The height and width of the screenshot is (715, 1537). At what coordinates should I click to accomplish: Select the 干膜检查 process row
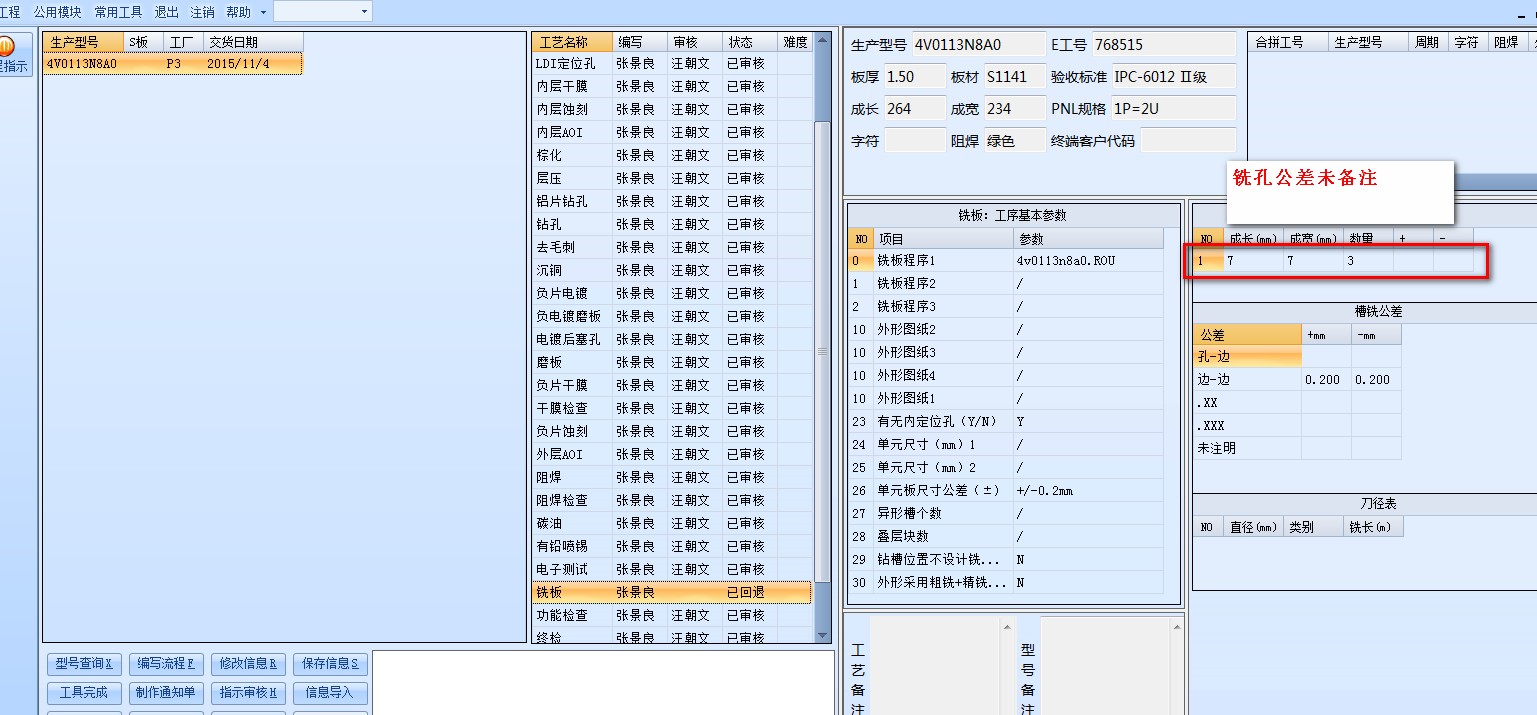[x=672, y=408]
